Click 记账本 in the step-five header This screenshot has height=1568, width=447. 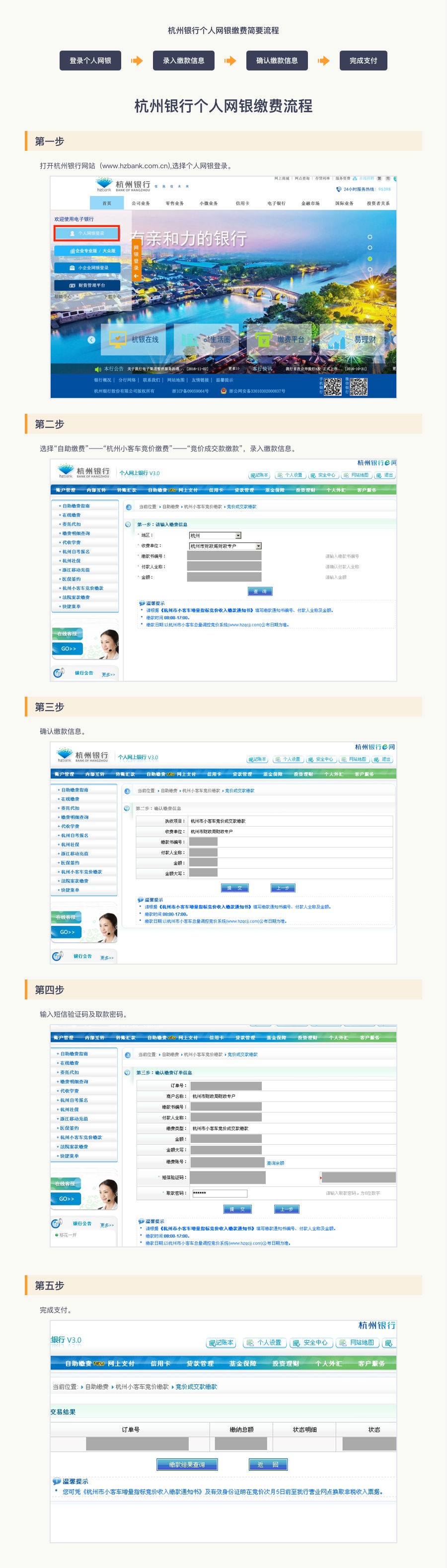click(221, 1343)
